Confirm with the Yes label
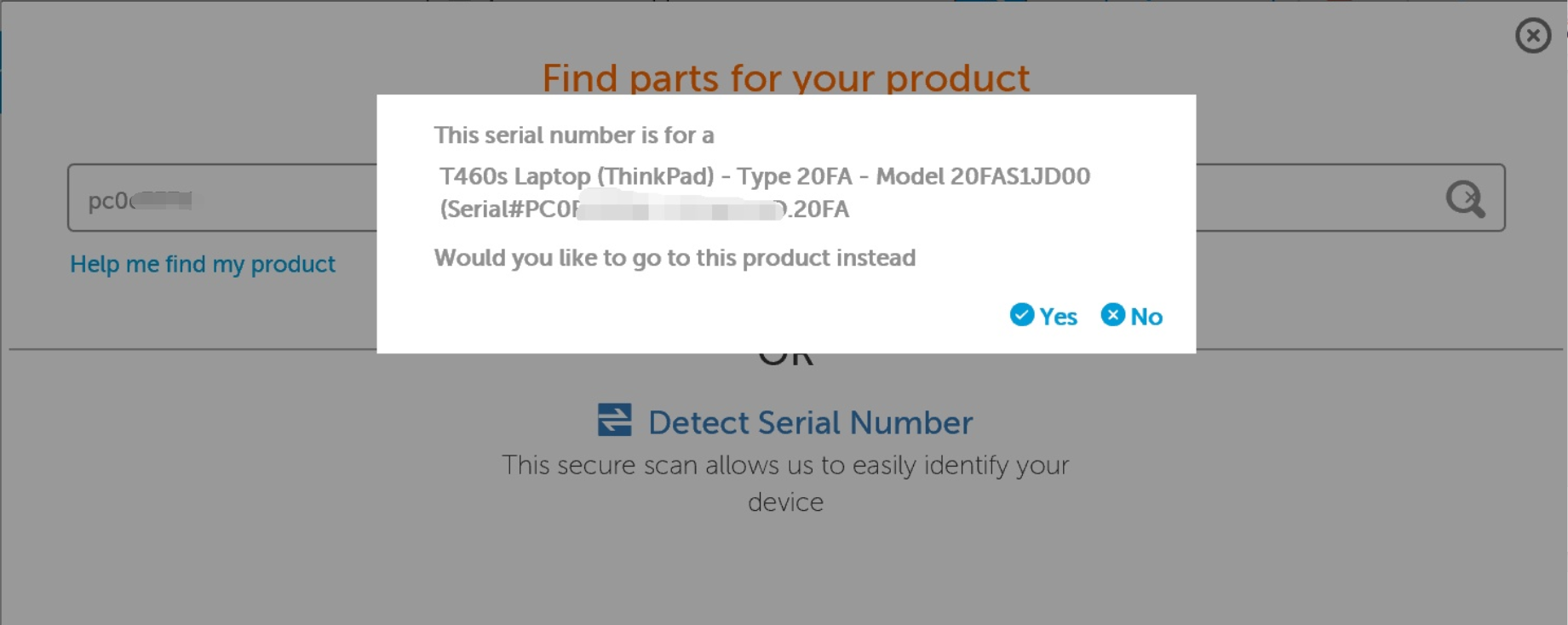Viewport: 1568px width, 625px height. (1059, 317)
